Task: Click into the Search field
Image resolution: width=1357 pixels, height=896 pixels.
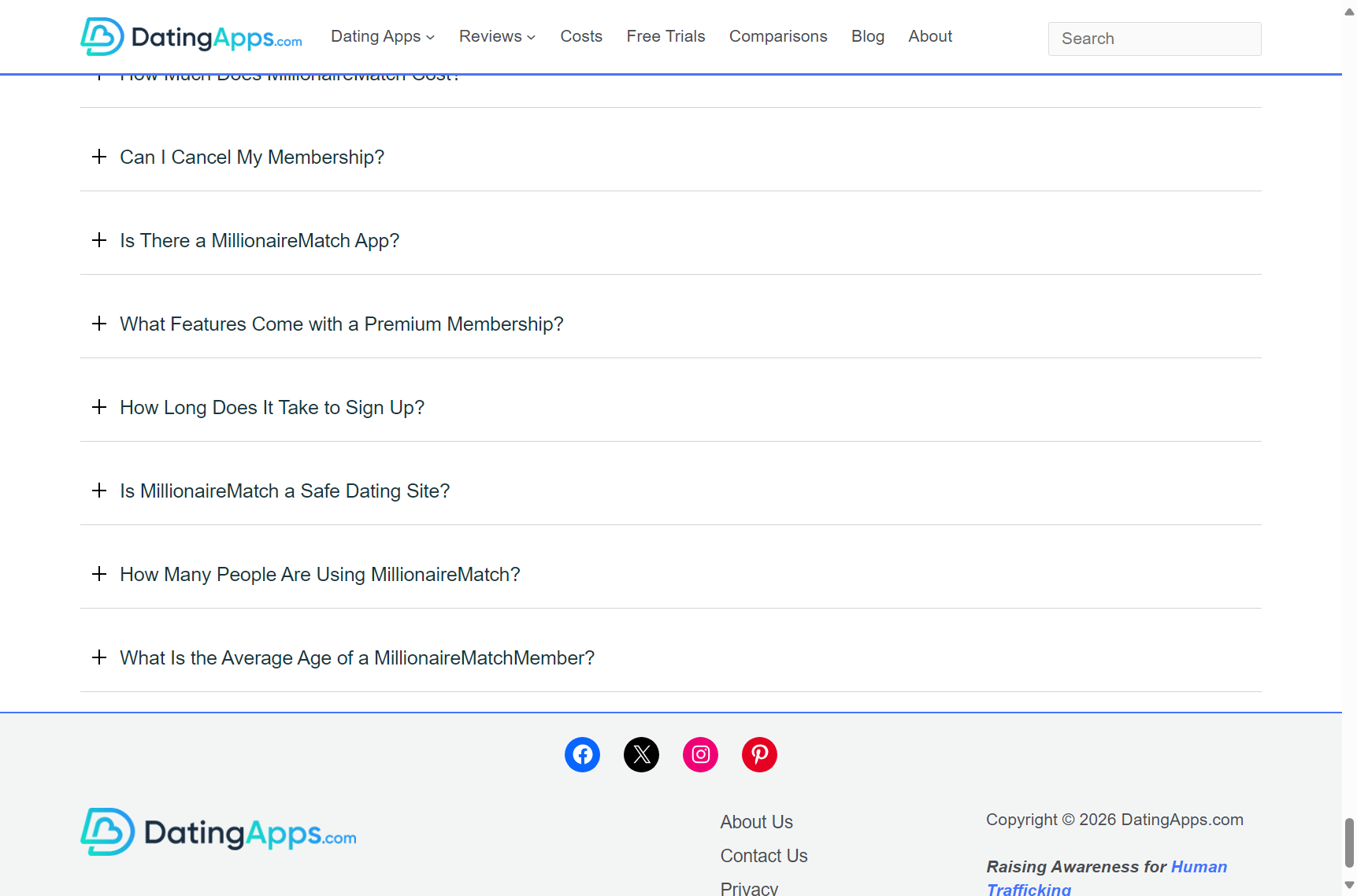Action: (x=1155, y=39)
